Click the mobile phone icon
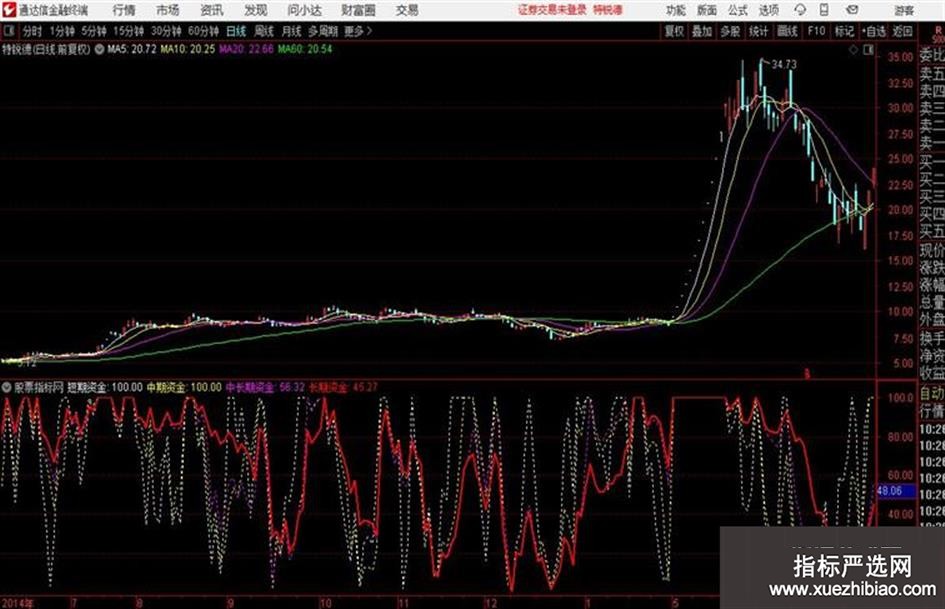 pos(824,10)
